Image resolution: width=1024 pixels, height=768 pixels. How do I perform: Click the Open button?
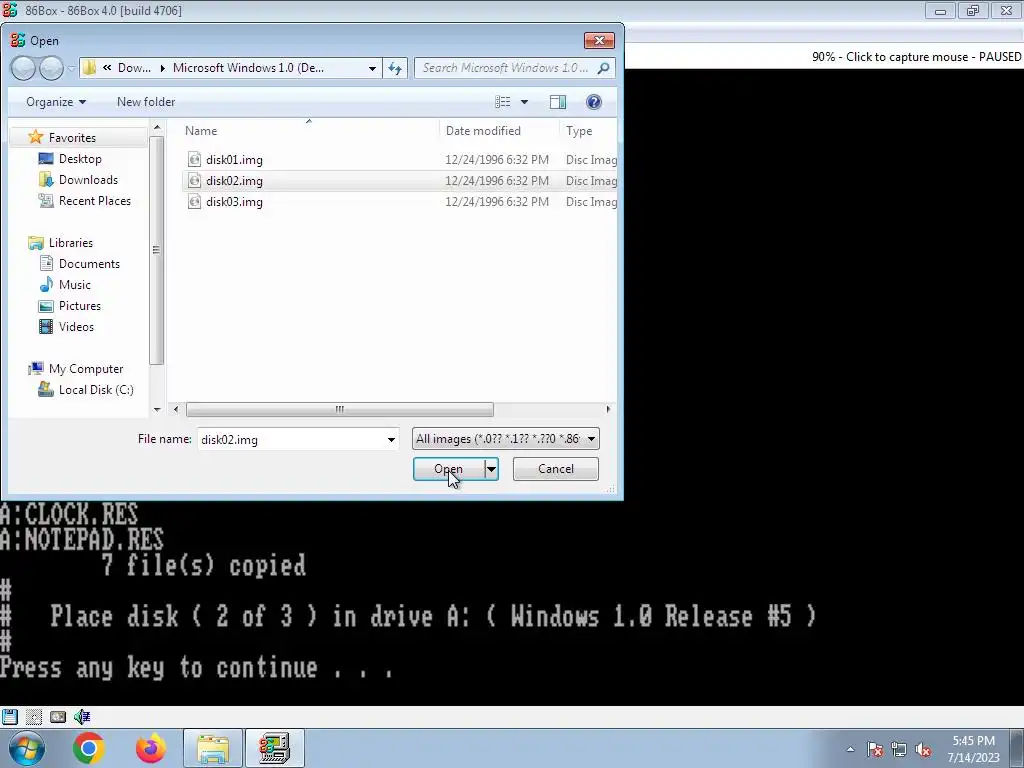tap(449, 469)
